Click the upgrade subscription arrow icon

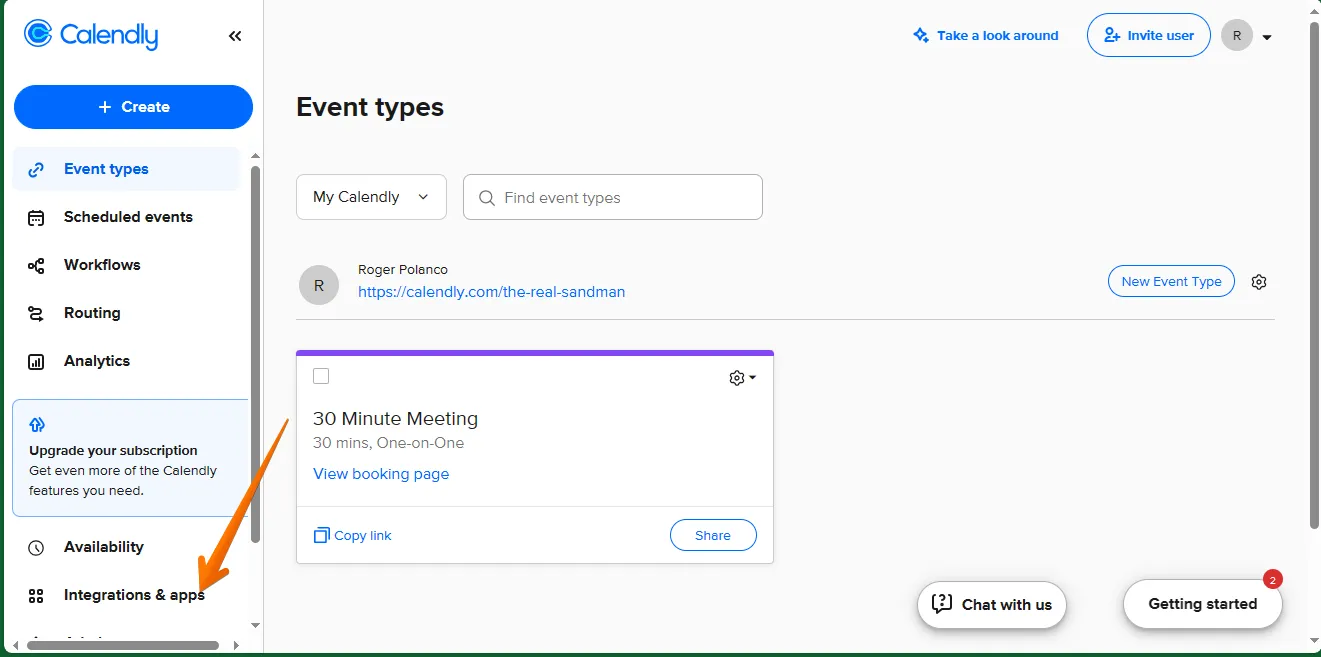tap(38, 425)
